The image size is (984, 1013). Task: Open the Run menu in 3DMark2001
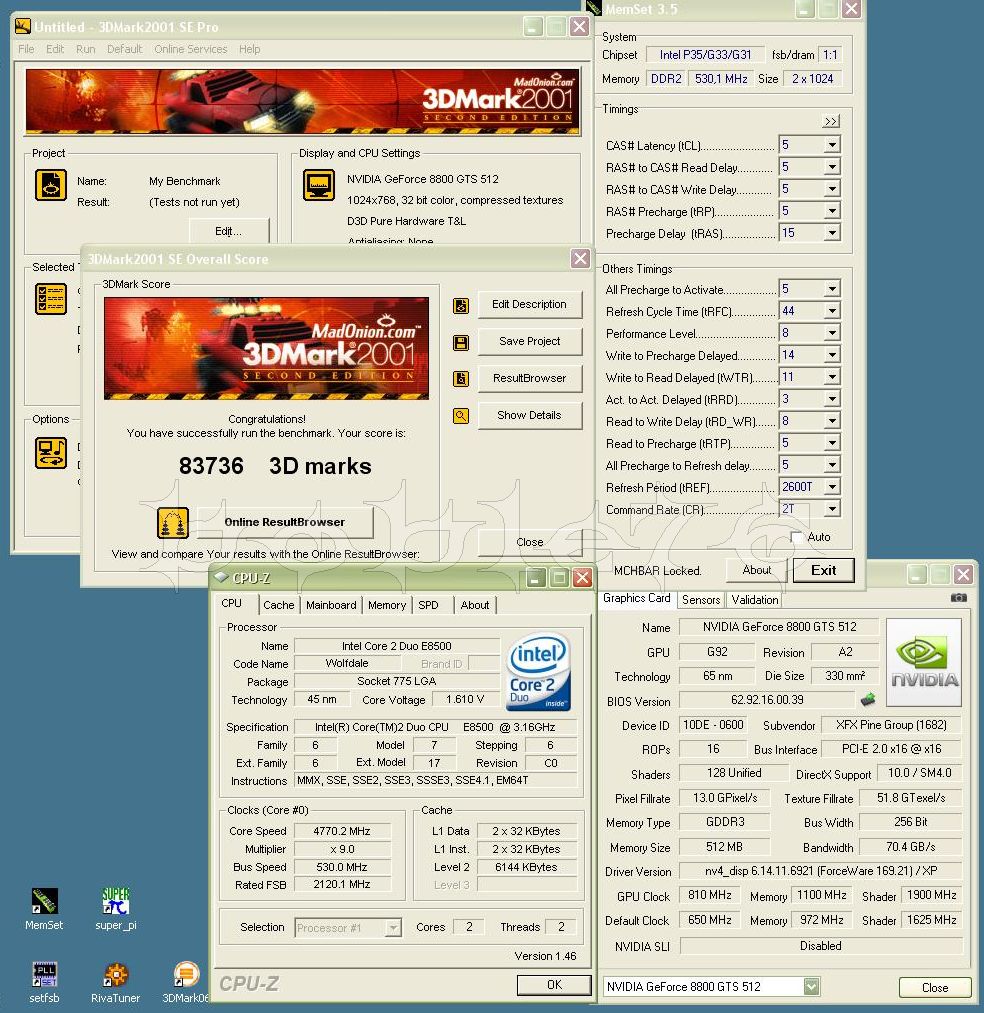85,49
